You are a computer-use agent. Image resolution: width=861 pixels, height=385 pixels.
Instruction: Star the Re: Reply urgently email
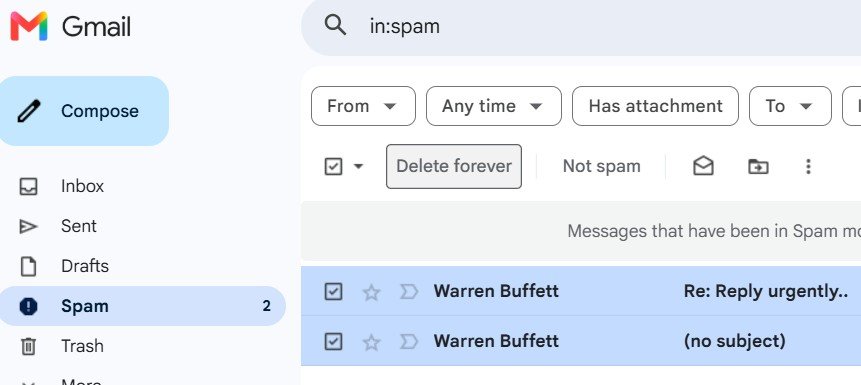click(x=371, y=292)
